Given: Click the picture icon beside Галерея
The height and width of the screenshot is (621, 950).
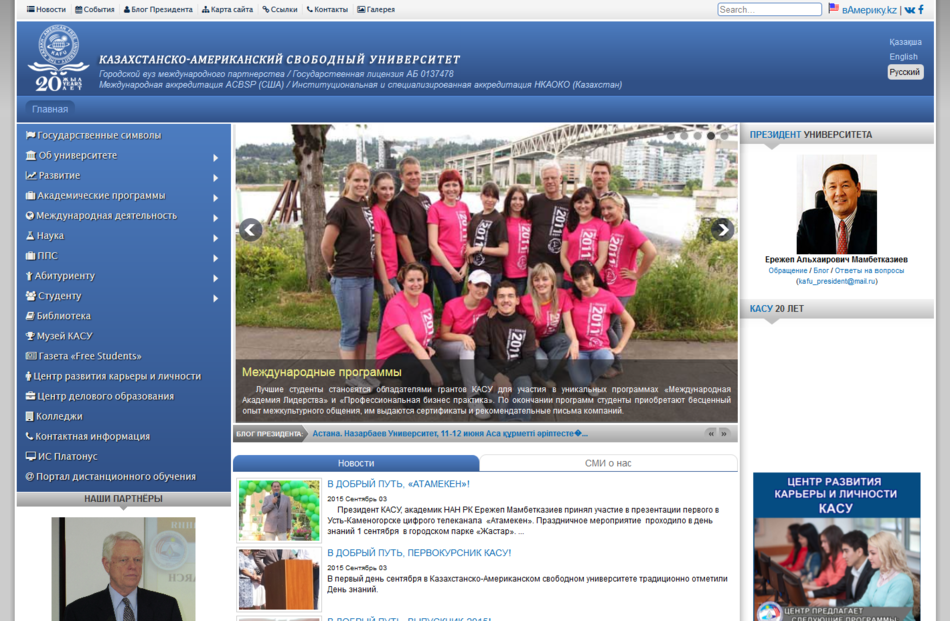Looking at the screenshot, I should tap(361, 10).
